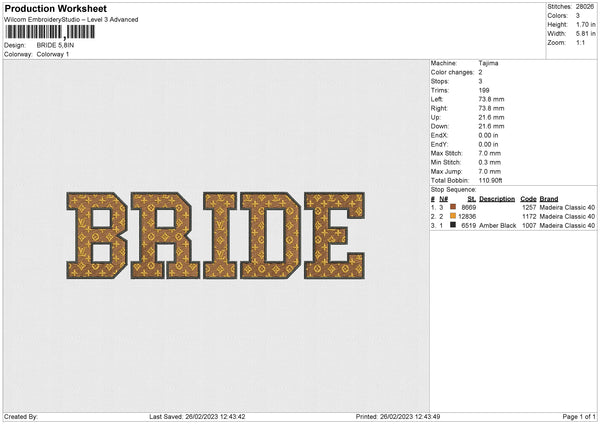Click the 'Colorway 1' value
The image size is (600, 424).
click(53, 54)
